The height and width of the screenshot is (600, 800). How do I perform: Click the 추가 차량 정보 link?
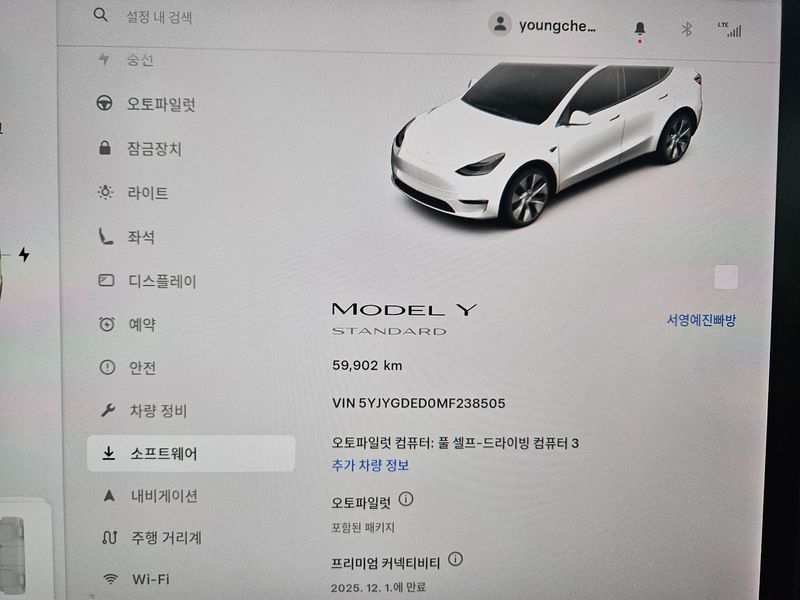click(x=370, y=465)
